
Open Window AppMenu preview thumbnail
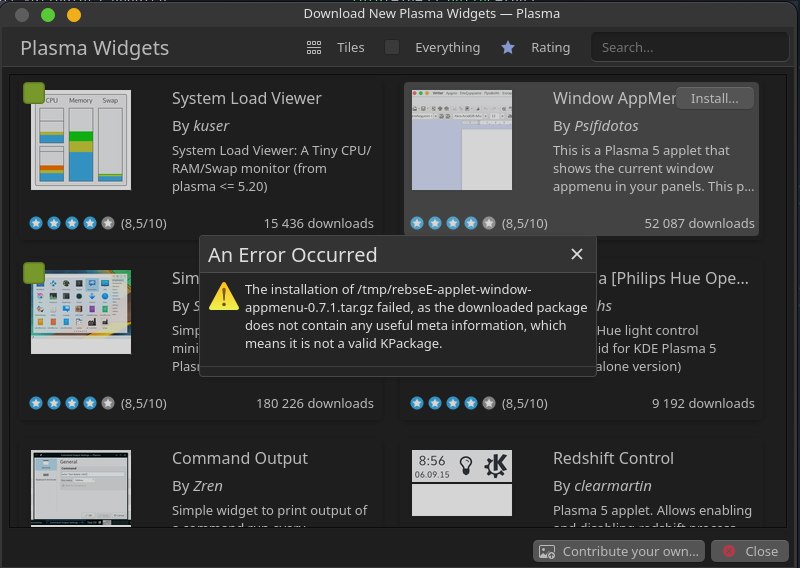click(x=462, y=140)
